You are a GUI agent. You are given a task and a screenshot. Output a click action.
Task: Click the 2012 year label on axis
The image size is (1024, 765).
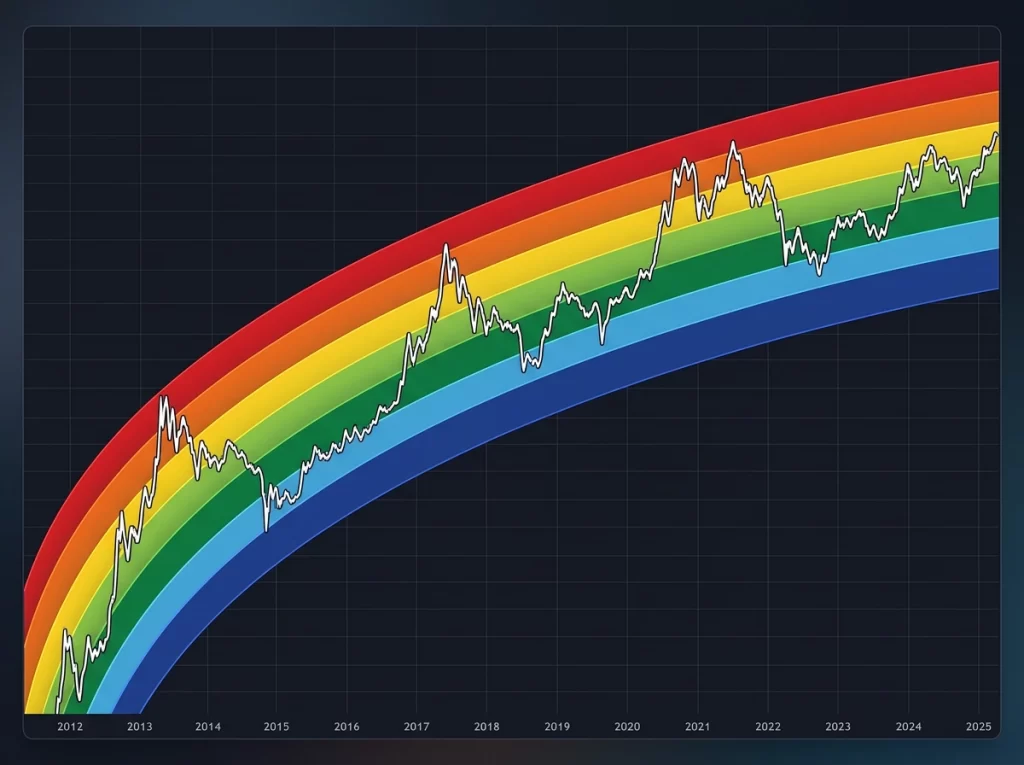click(x=70, y=726)
